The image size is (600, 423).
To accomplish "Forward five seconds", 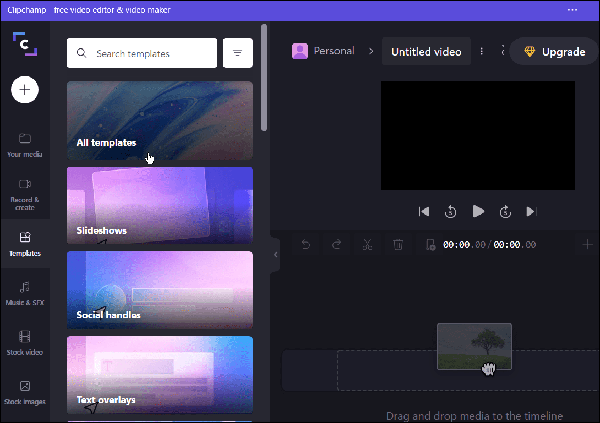I will tap(505, 211).
